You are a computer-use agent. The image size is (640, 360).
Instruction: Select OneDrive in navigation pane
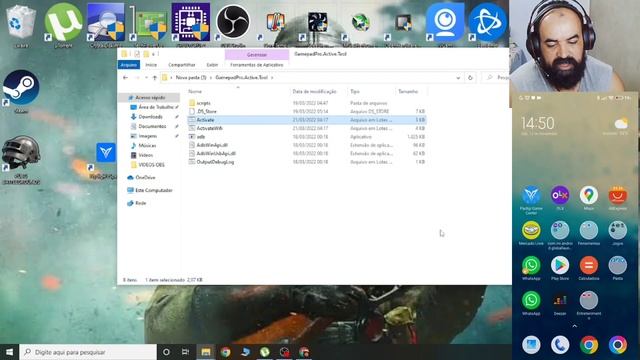(145, 178)
